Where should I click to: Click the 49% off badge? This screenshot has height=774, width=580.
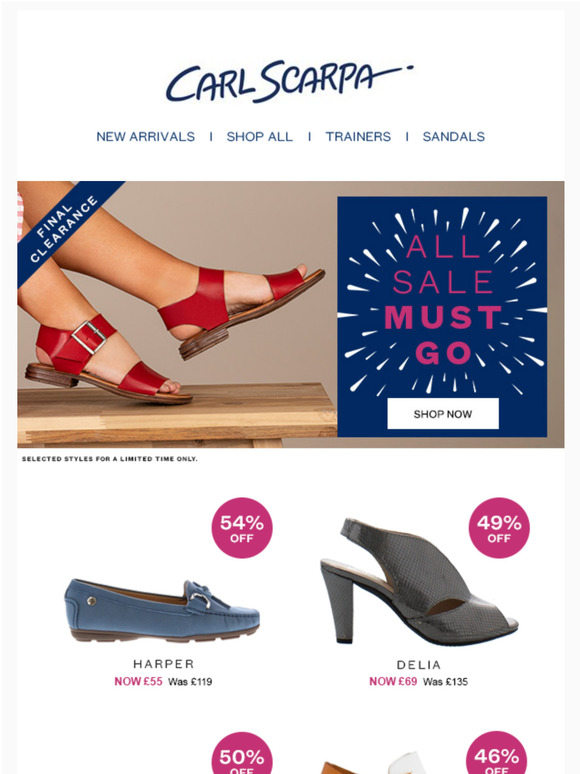[499, 528]
